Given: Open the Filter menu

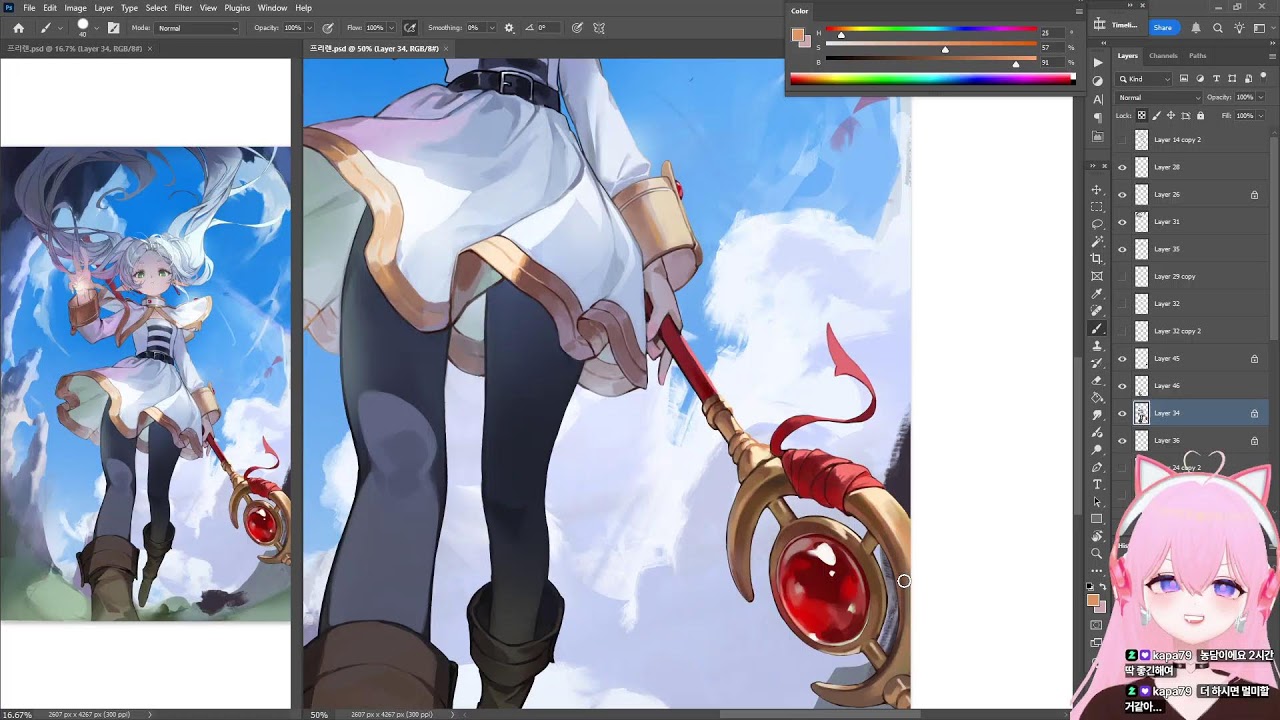Looking at the screenshot, I should pos(183,8).
